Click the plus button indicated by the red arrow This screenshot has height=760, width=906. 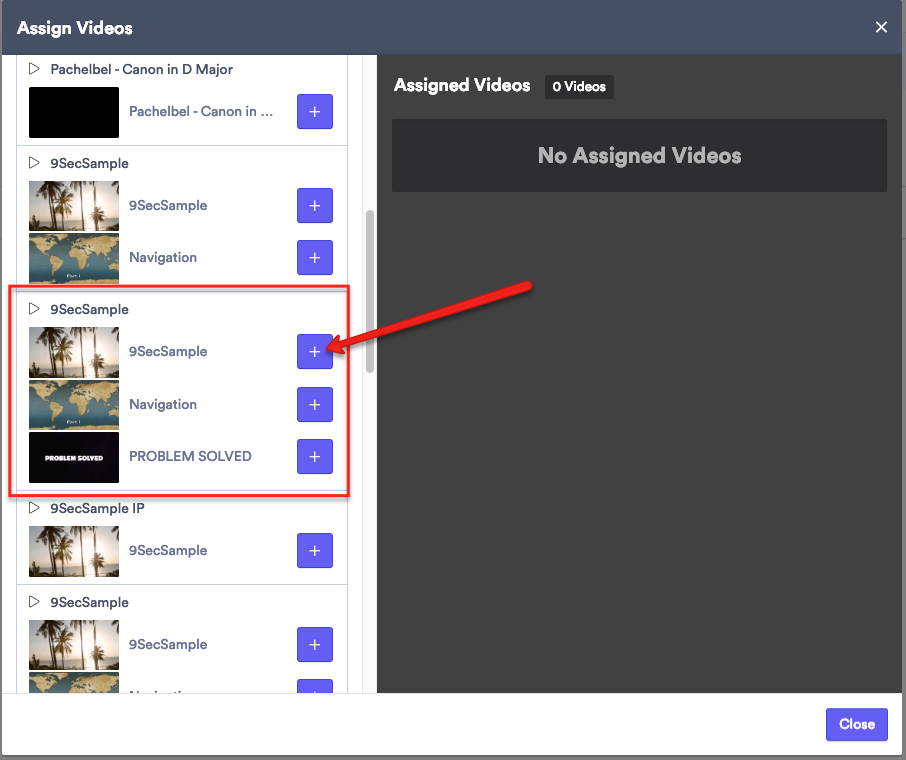315,352
